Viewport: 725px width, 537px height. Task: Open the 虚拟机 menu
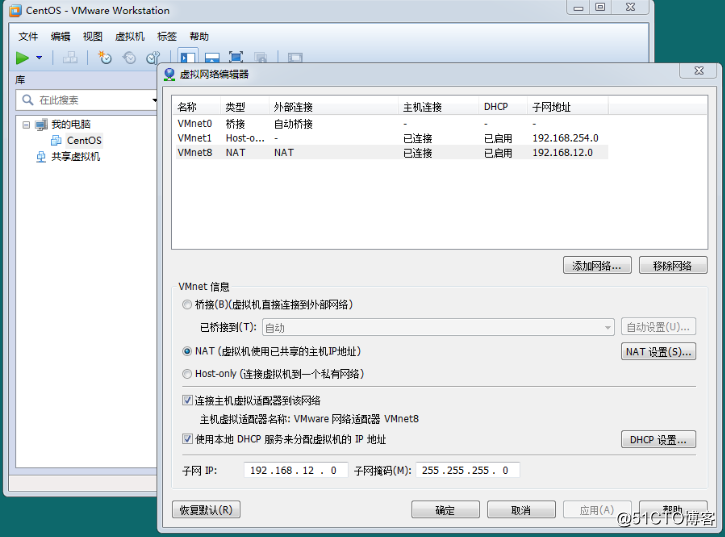point(129,37)
